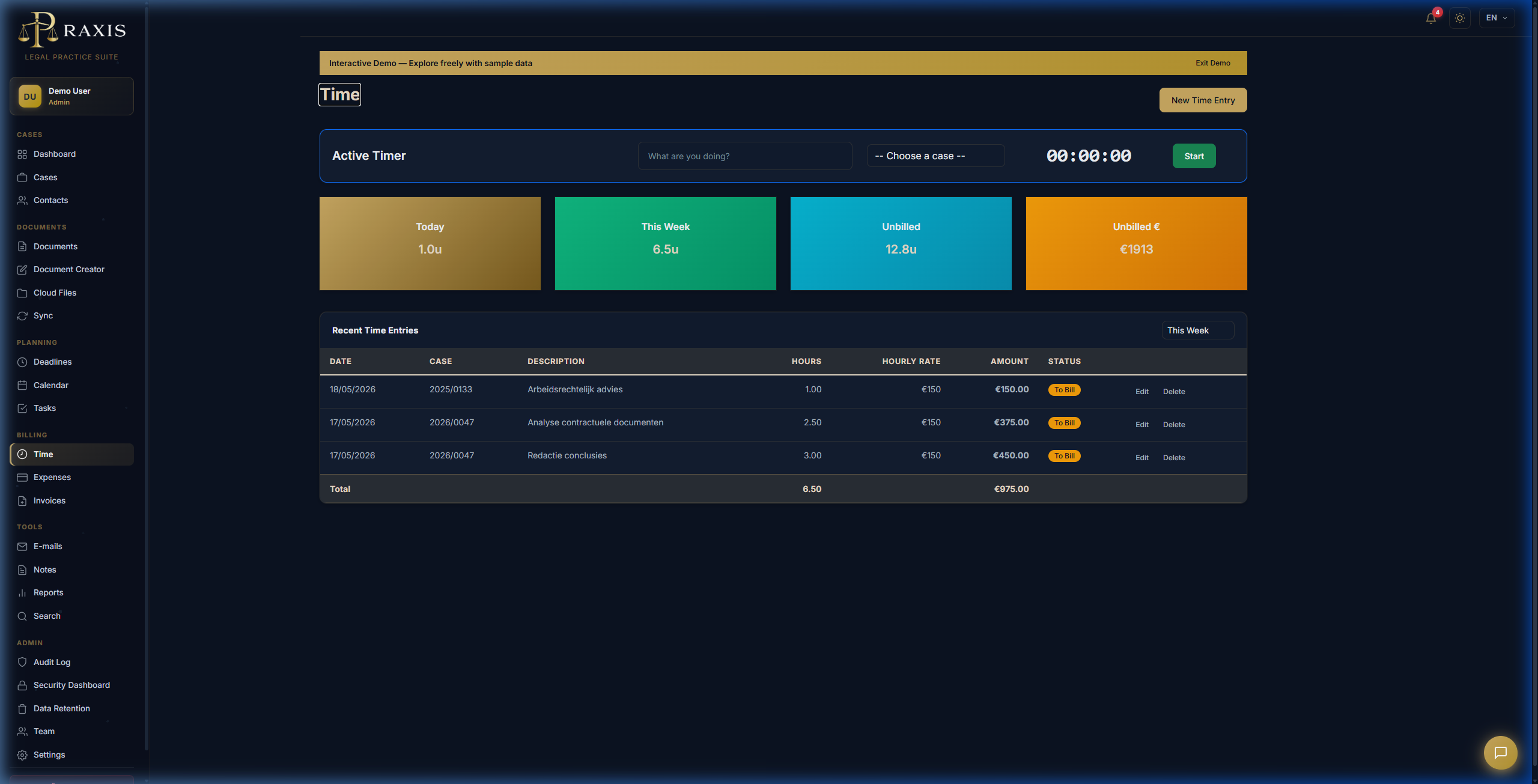Image resolution: width=1538 pixels, height=784 pixels.
Task: Click the Security Dashboard lock icon
Action: [22, 685]
